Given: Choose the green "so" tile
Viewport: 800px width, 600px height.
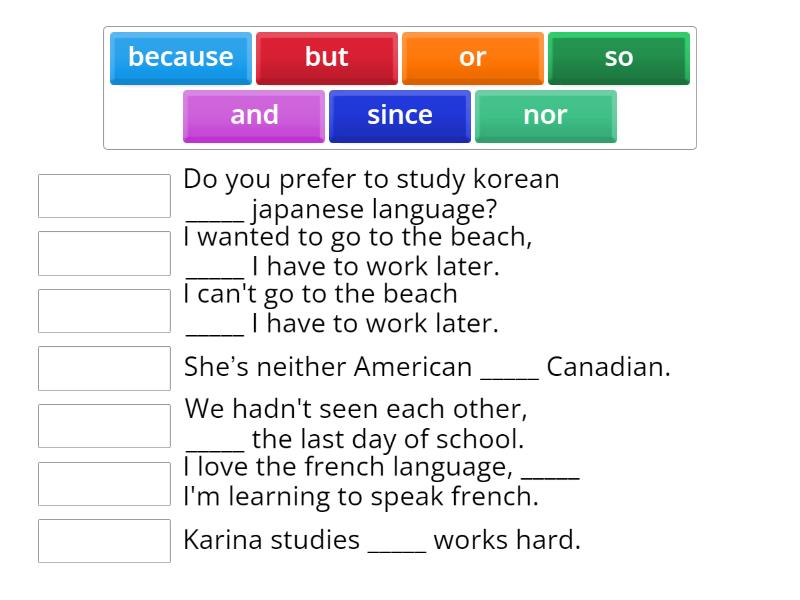Looking at the screenshot, I should [x=618, y=58].
